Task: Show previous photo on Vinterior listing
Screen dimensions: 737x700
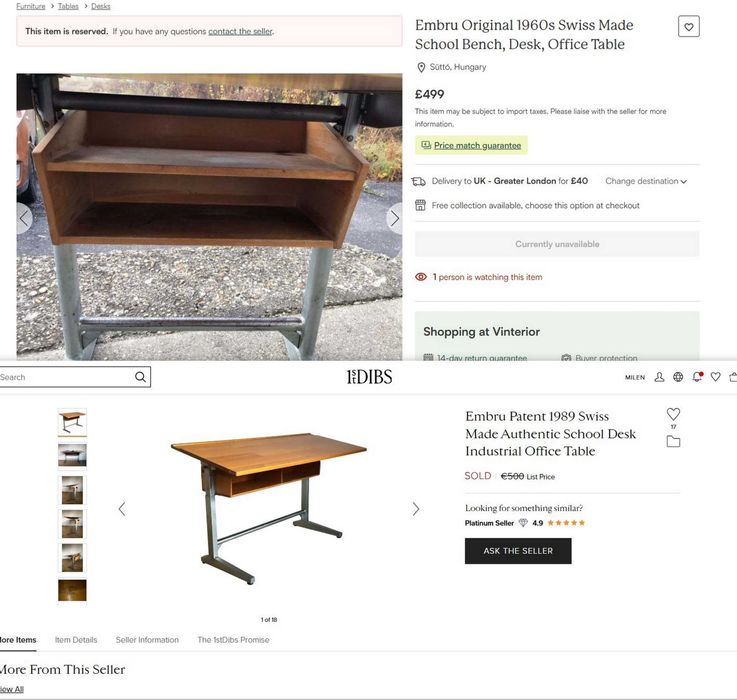Action: pyautogui.click(x=24, y=218)
